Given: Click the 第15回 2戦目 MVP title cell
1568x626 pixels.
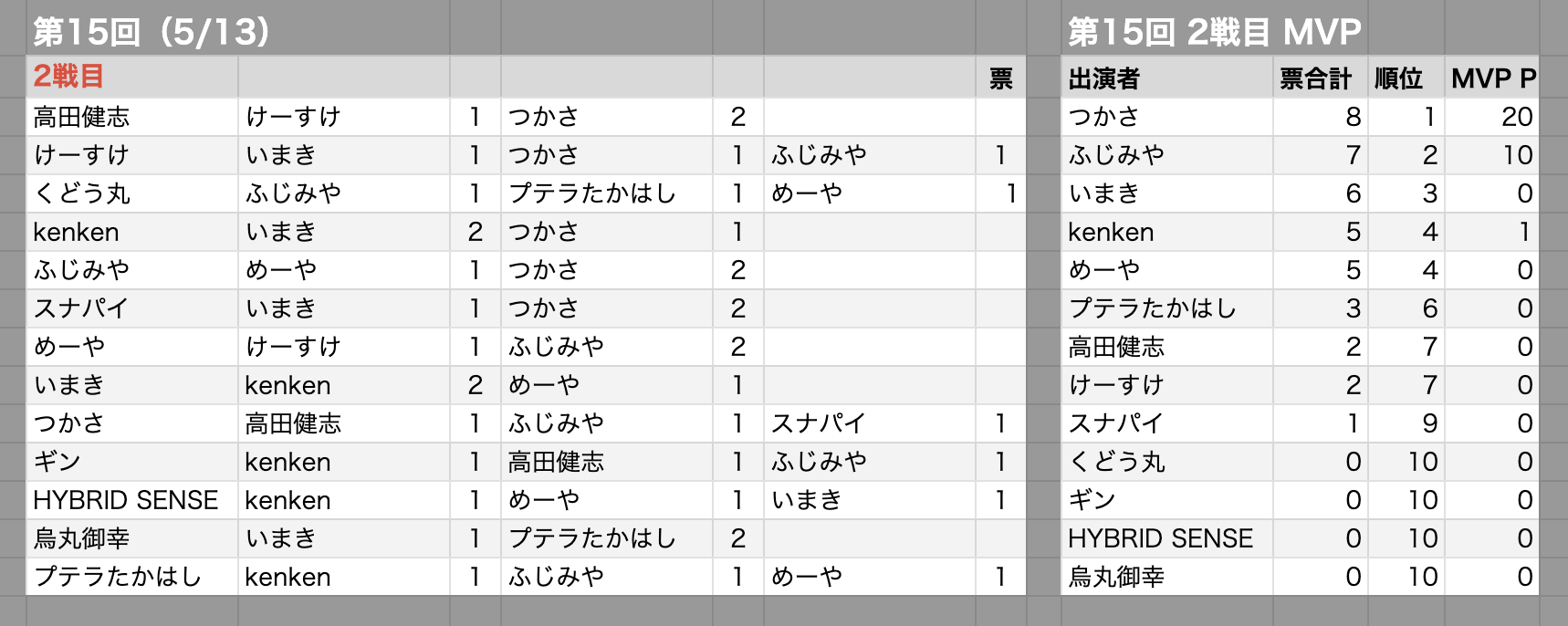Looking at the screenshot, I should (x=1214, y=33).
